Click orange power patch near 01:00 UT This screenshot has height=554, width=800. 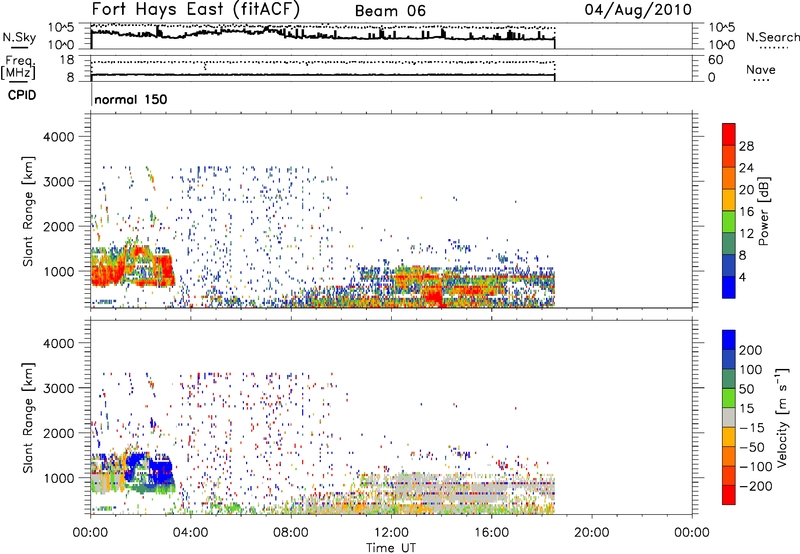(107, 269)
